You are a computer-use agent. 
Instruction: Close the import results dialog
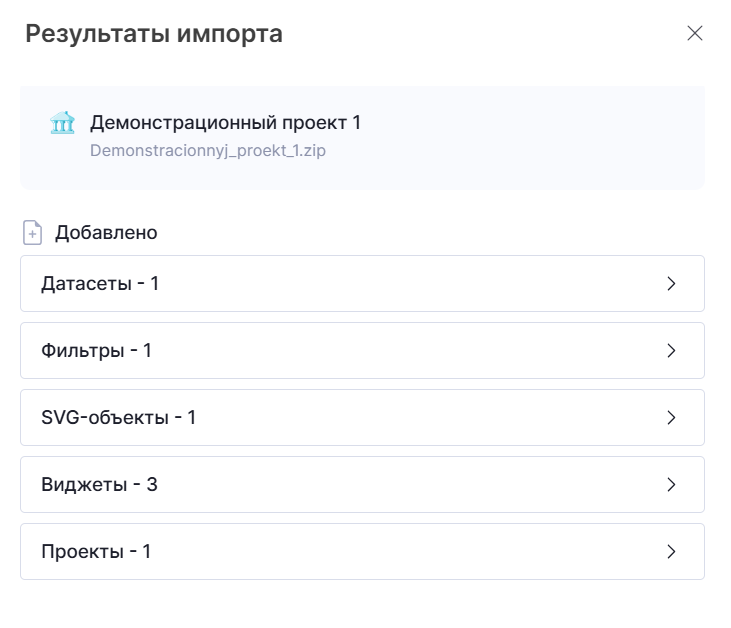[x=695, y=33]
